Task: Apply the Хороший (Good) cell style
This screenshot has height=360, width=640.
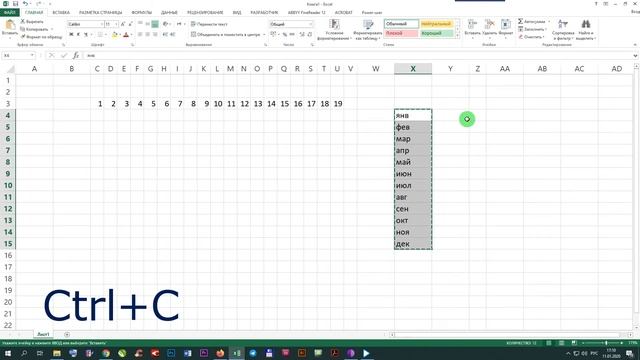Action: pos(436,33)
